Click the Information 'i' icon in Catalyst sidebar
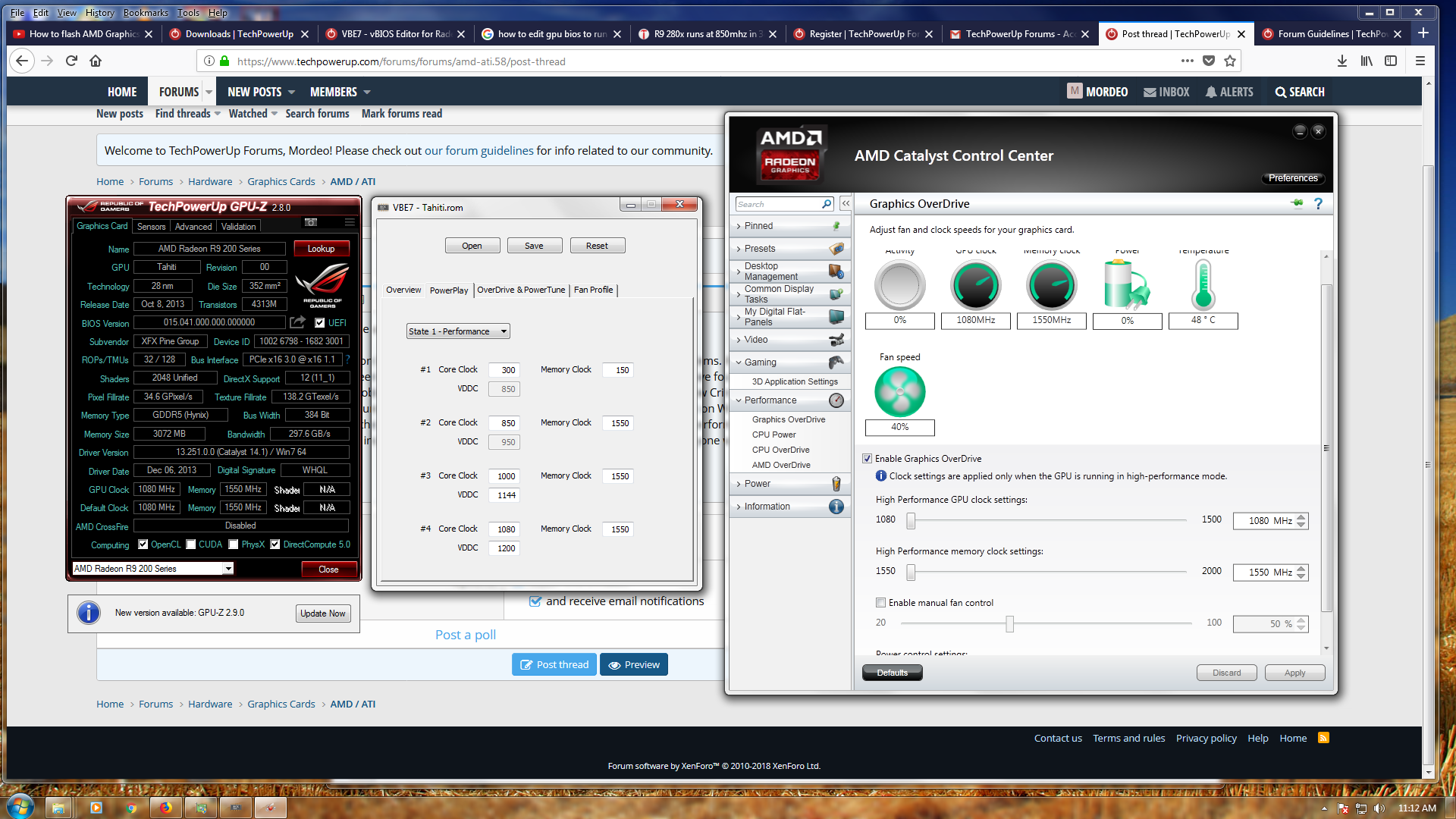Screen dimensions: 1456x819 pyautogui.click(x=836, y=507)
